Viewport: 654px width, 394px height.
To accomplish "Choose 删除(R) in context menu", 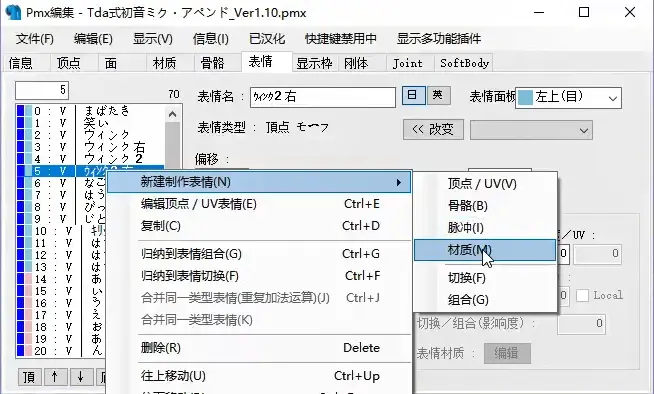I will pos(259,348).
